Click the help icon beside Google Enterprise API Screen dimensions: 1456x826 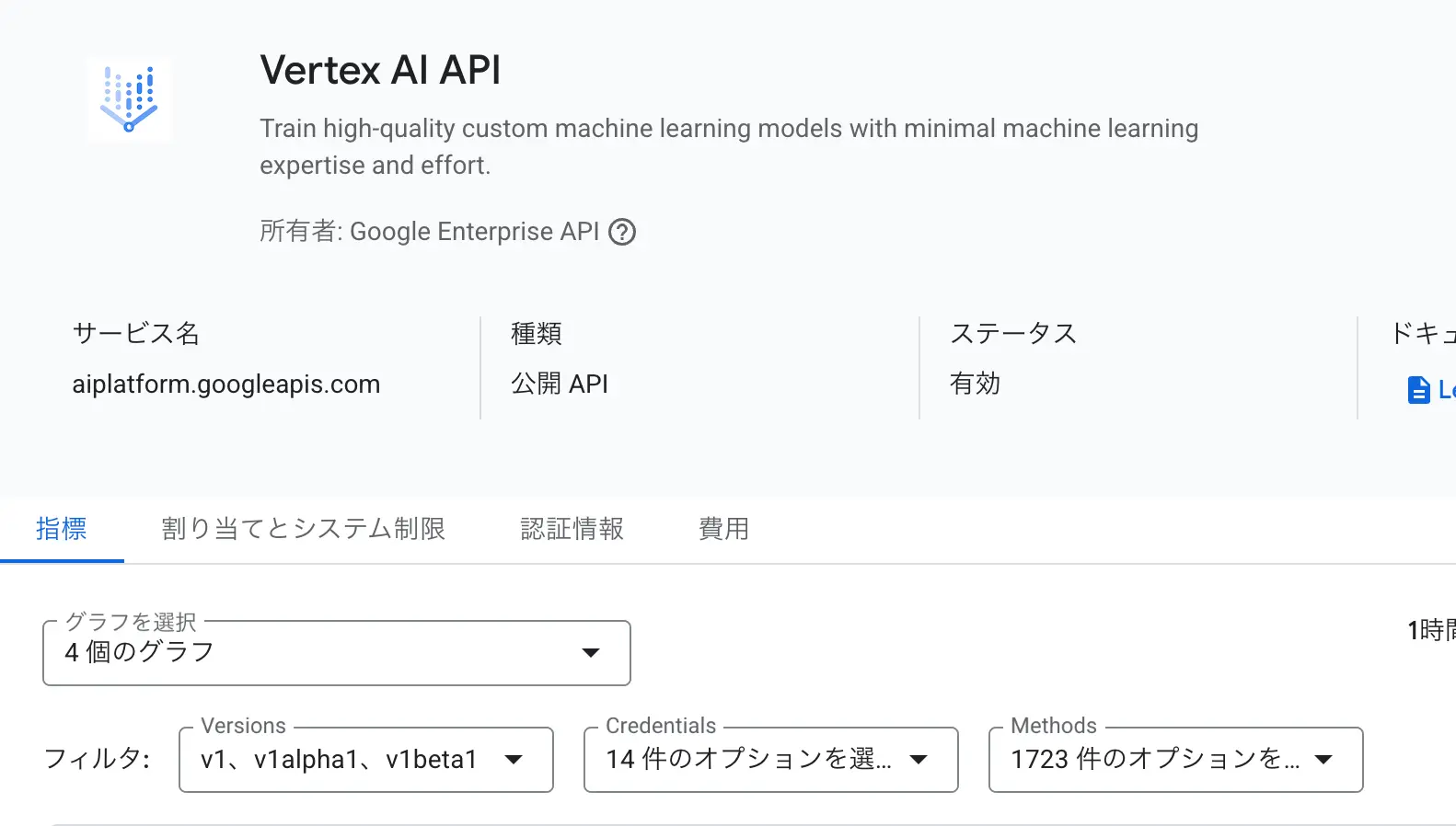(x=622, y=232)
